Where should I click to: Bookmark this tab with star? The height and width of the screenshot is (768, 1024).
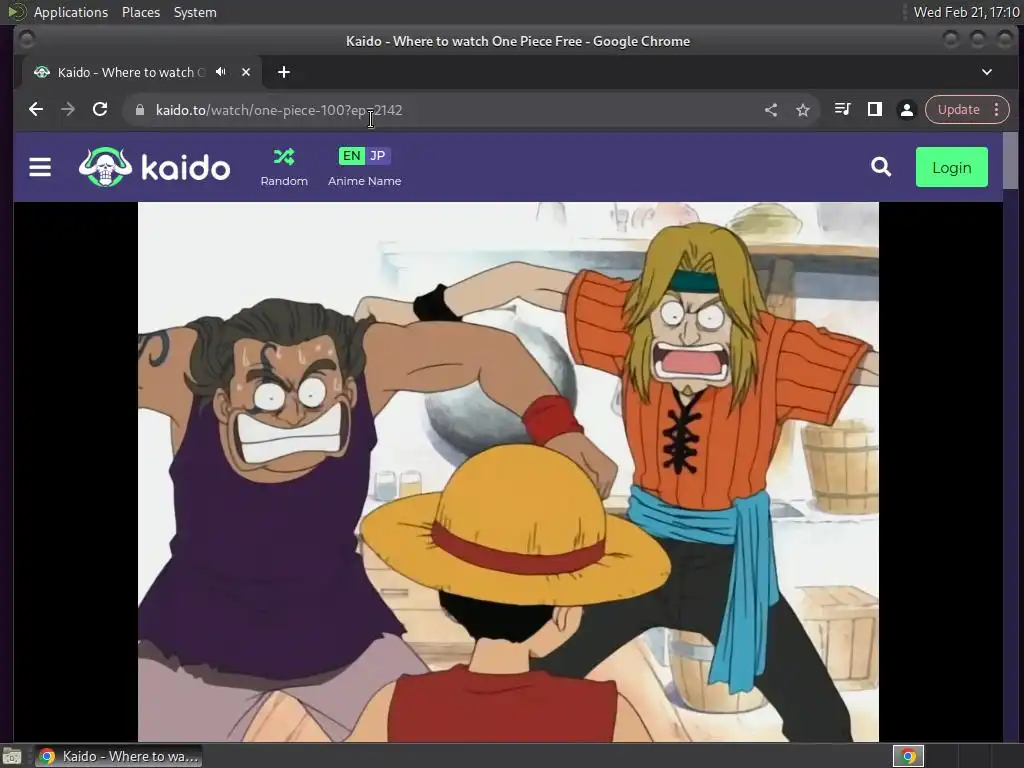[803, 110]
